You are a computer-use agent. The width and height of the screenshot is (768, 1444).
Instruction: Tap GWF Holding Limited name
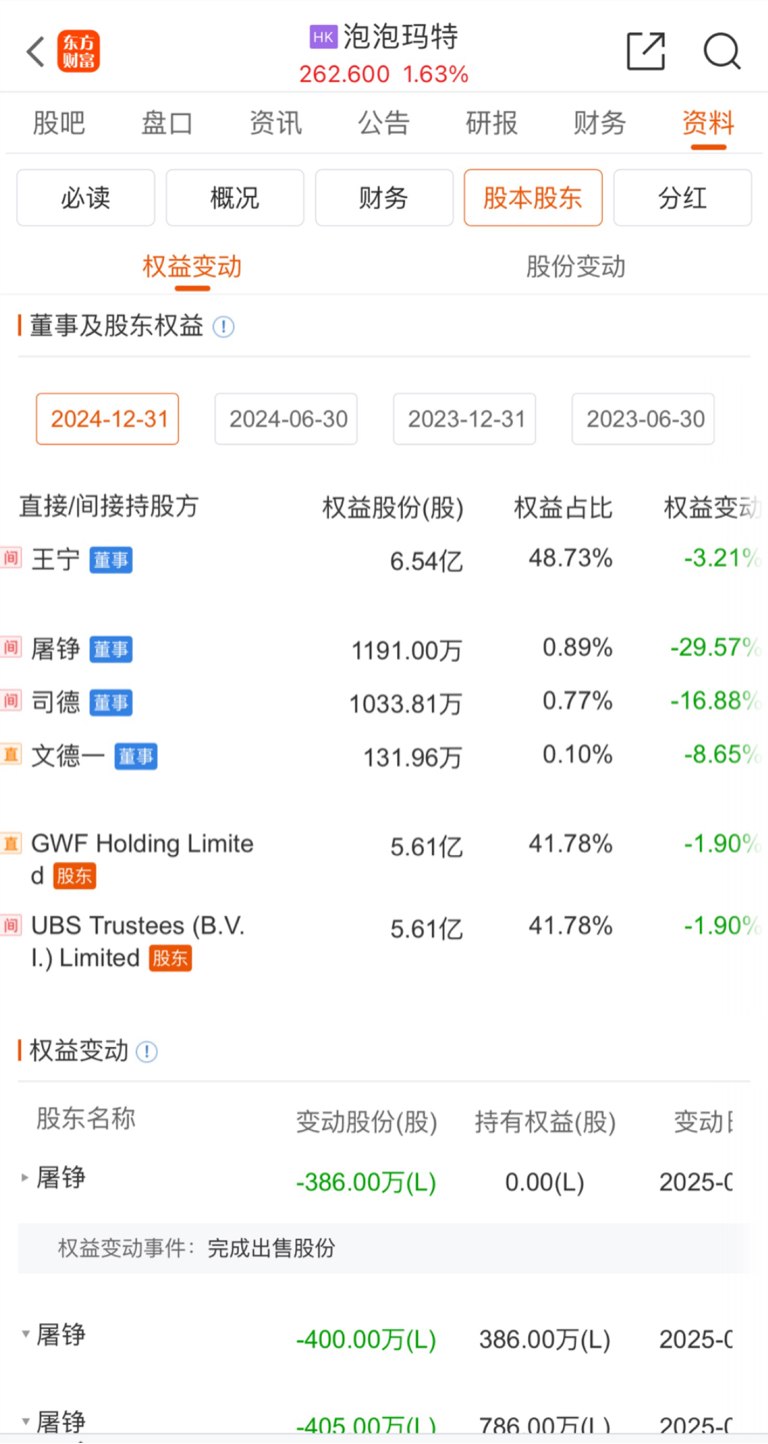tap(142, 859)
